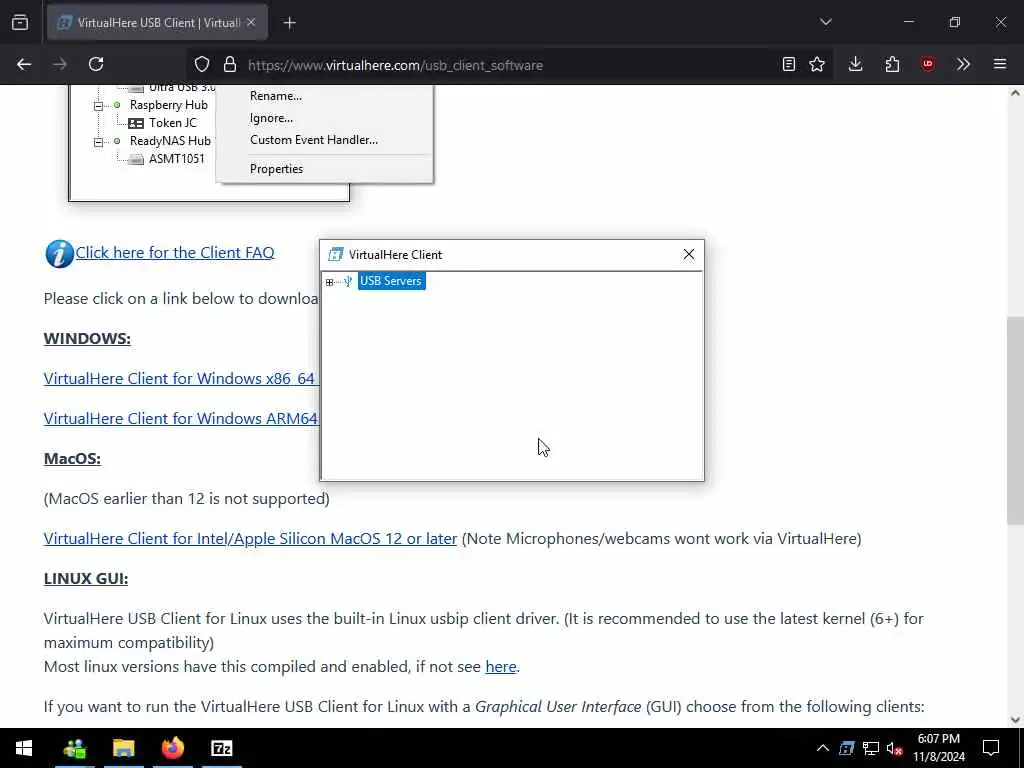Select ASMT1051 device in tree
Screen dimensions: 1024x768
(x=176, y=159)
